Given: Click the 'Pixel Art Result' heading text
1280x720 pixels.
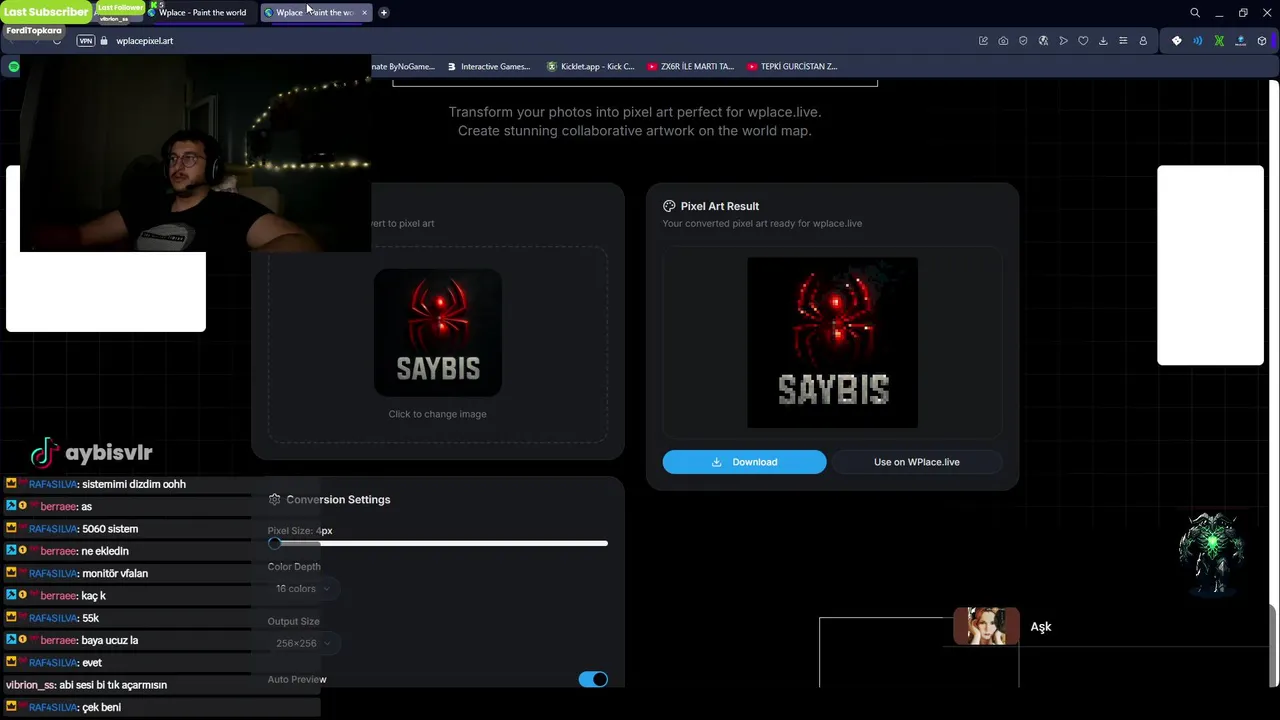Looking at the screenshot, I should [720, 206].
